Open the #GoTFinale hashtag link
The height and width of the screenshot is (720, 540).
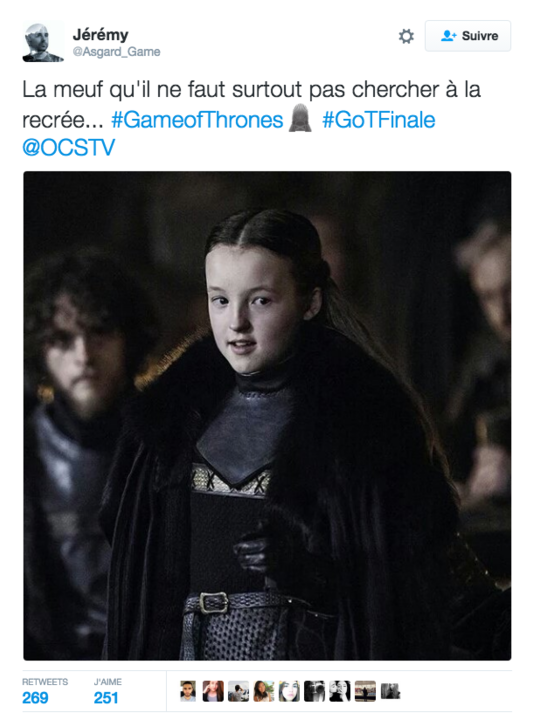(x=378, y=120)
